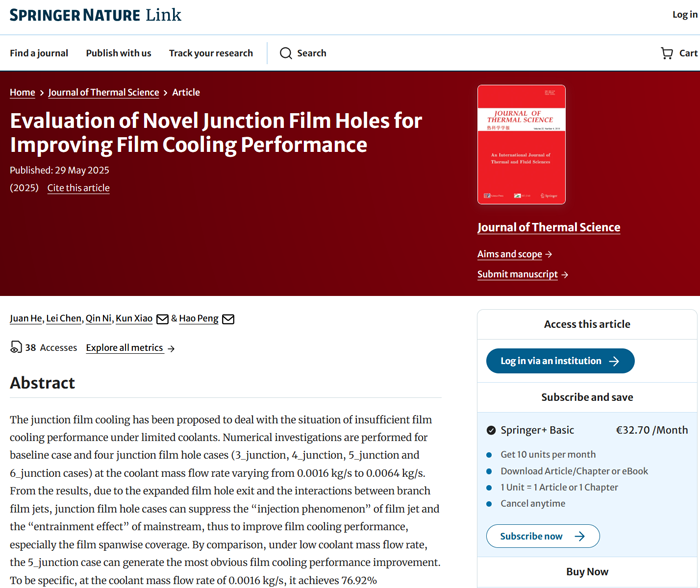
Task: Click the checkmark icon beside Springer+ Basic
Action: click(491, 430)
